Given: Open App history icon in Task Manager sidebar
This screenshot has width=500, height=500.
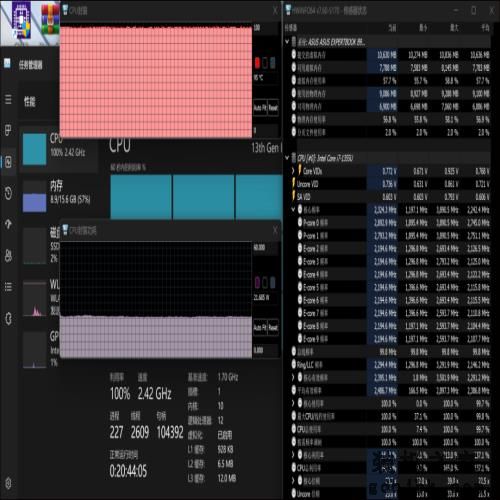Looking at the screenshot, I should click(8, 193).
